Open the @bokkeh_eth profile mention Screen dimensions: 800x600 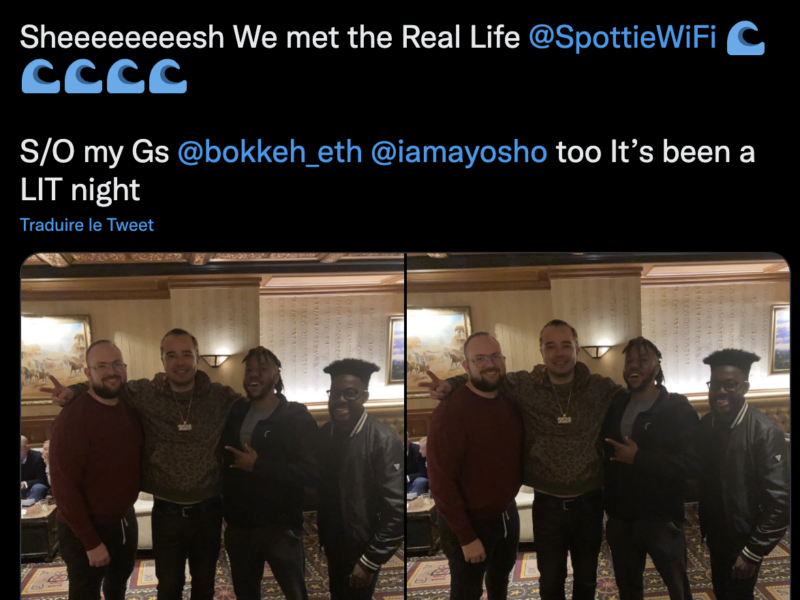270,152
